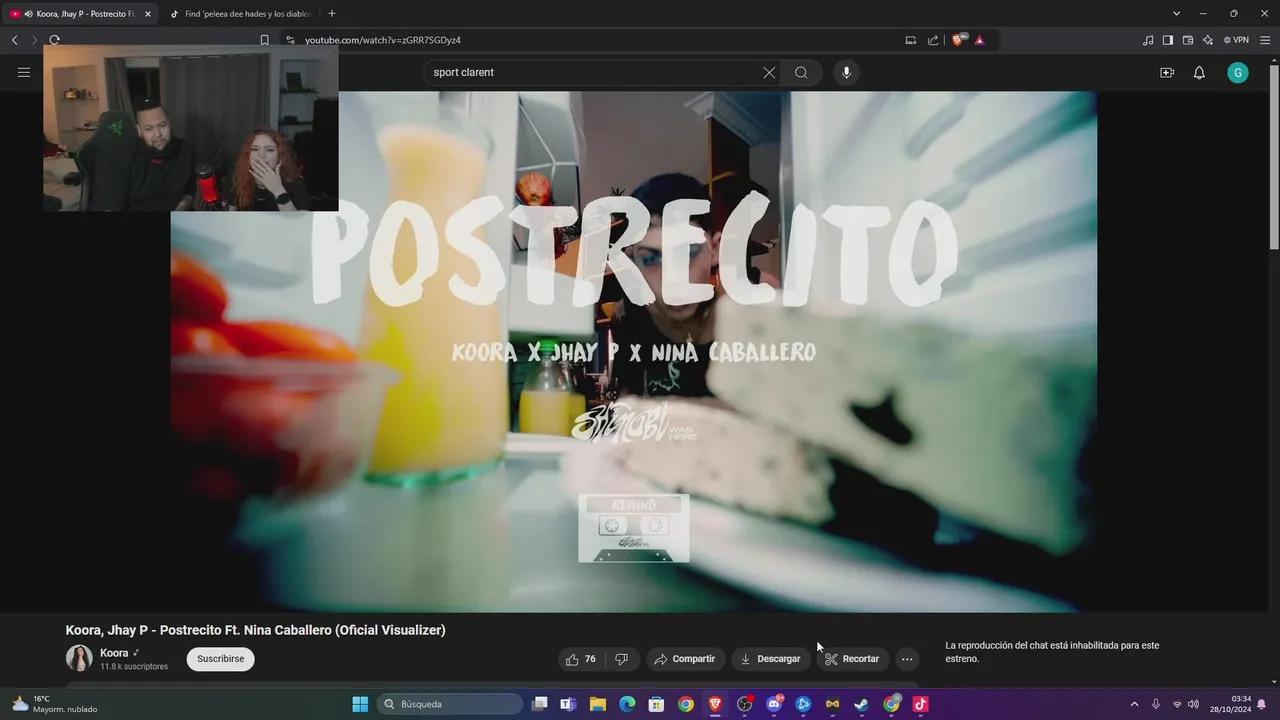Toggle the Brave VPN button

(1236, 40)
